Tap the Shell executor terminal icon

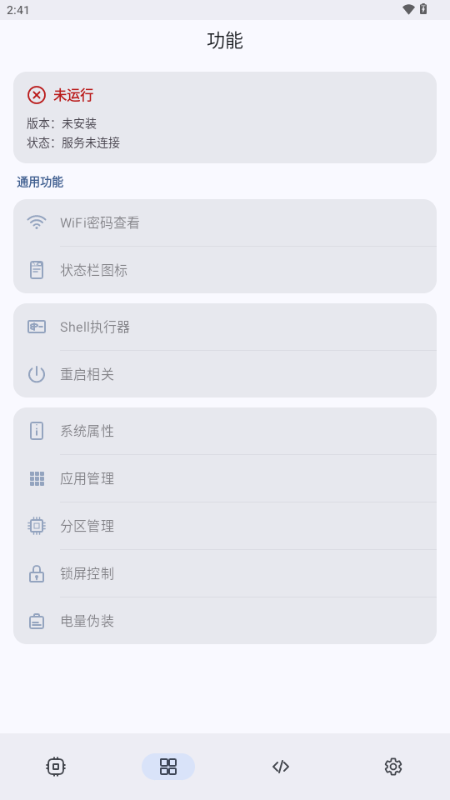click(36, 327)
